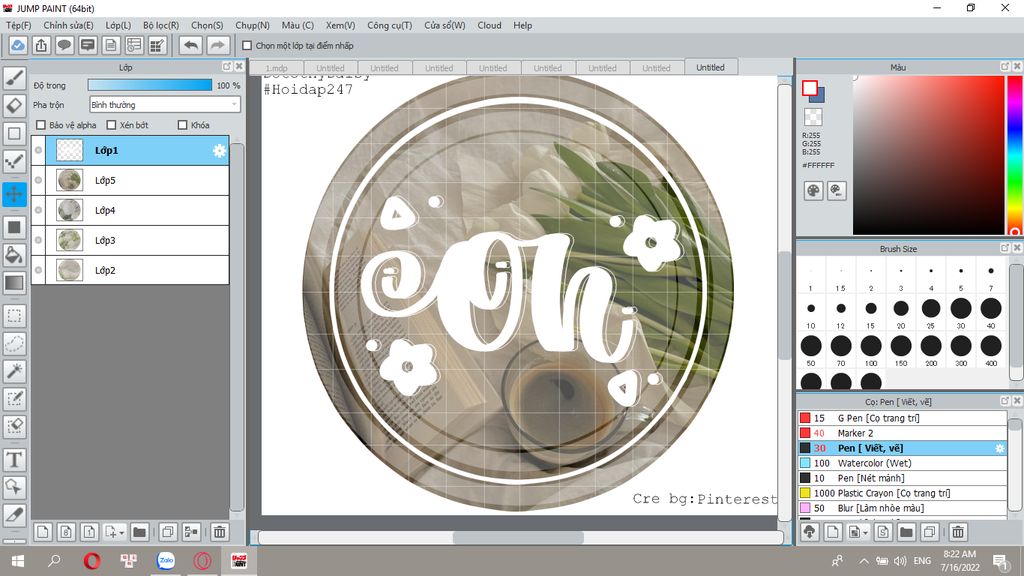
Task: Hide layer Lớp4 visibility dot
Action: coord(39,210)
